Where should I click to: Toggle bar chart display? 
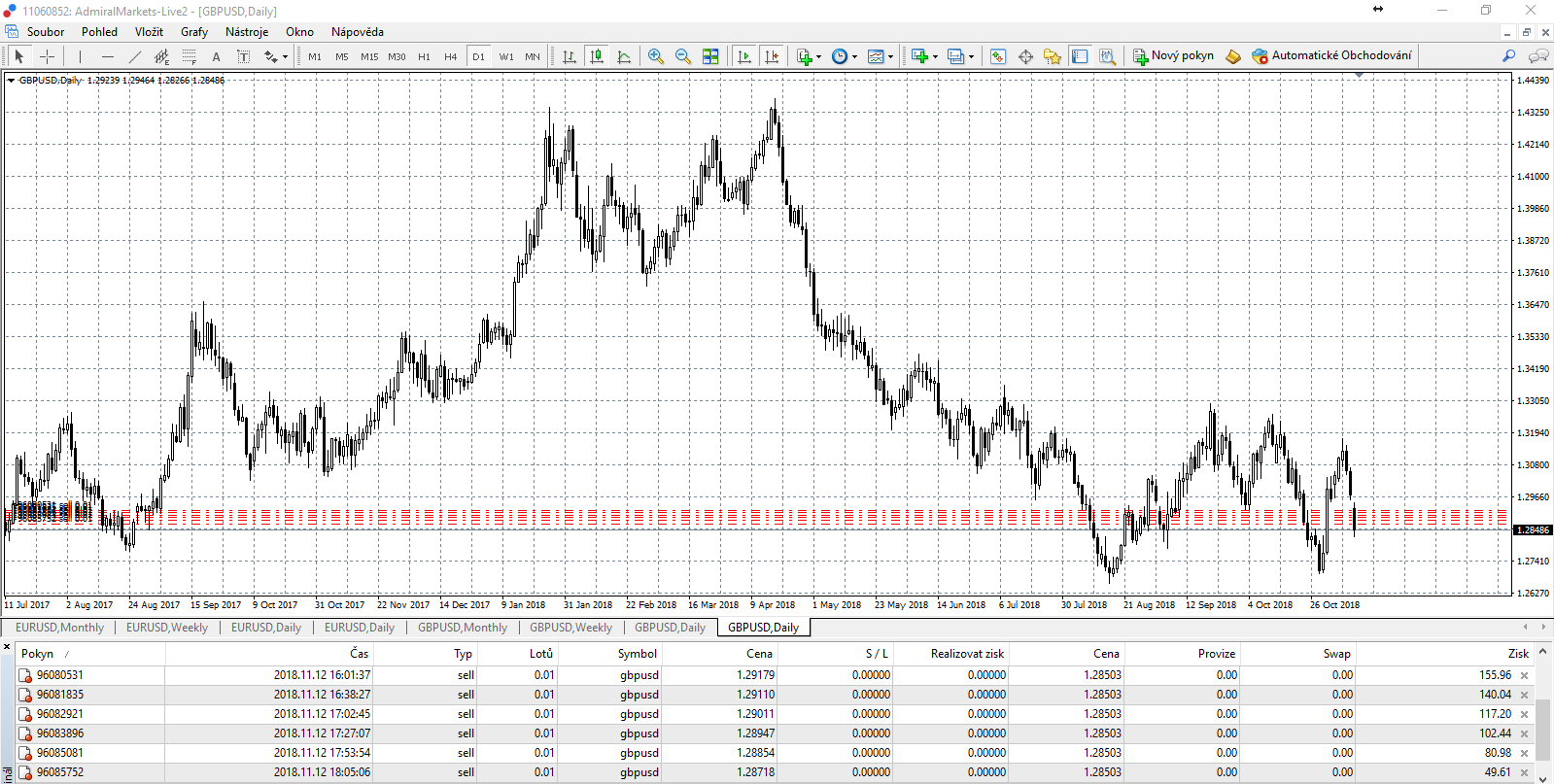click(x=570, y=56)
